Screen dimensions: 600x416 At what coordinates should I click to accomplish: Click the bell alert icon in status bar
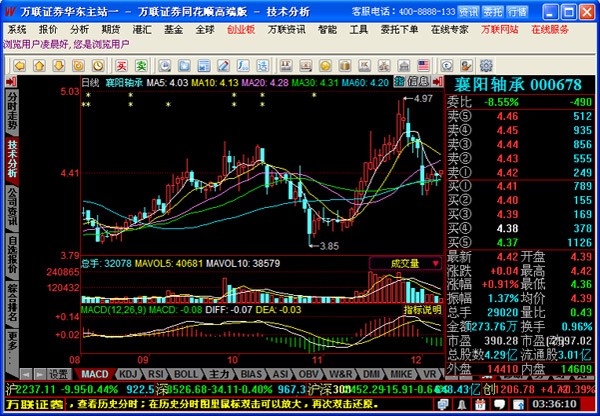pos(462,404)
